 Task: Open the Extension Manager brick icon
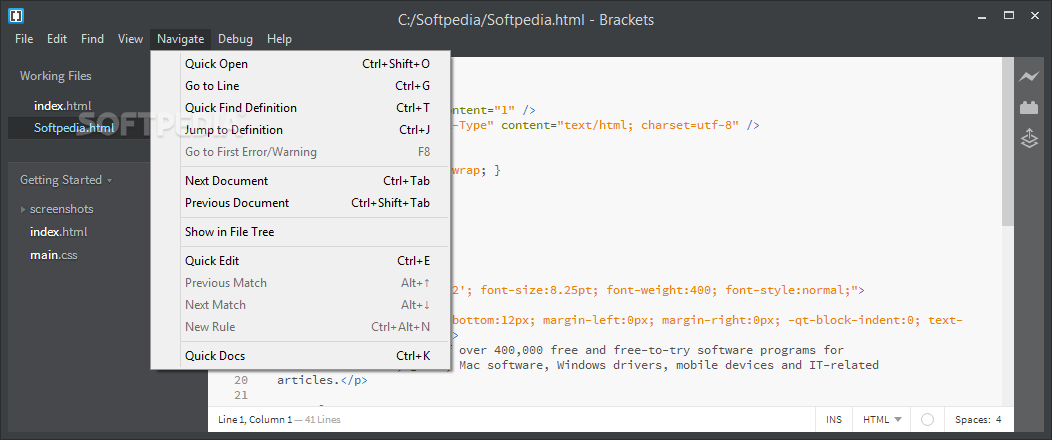click(1029, 107)
